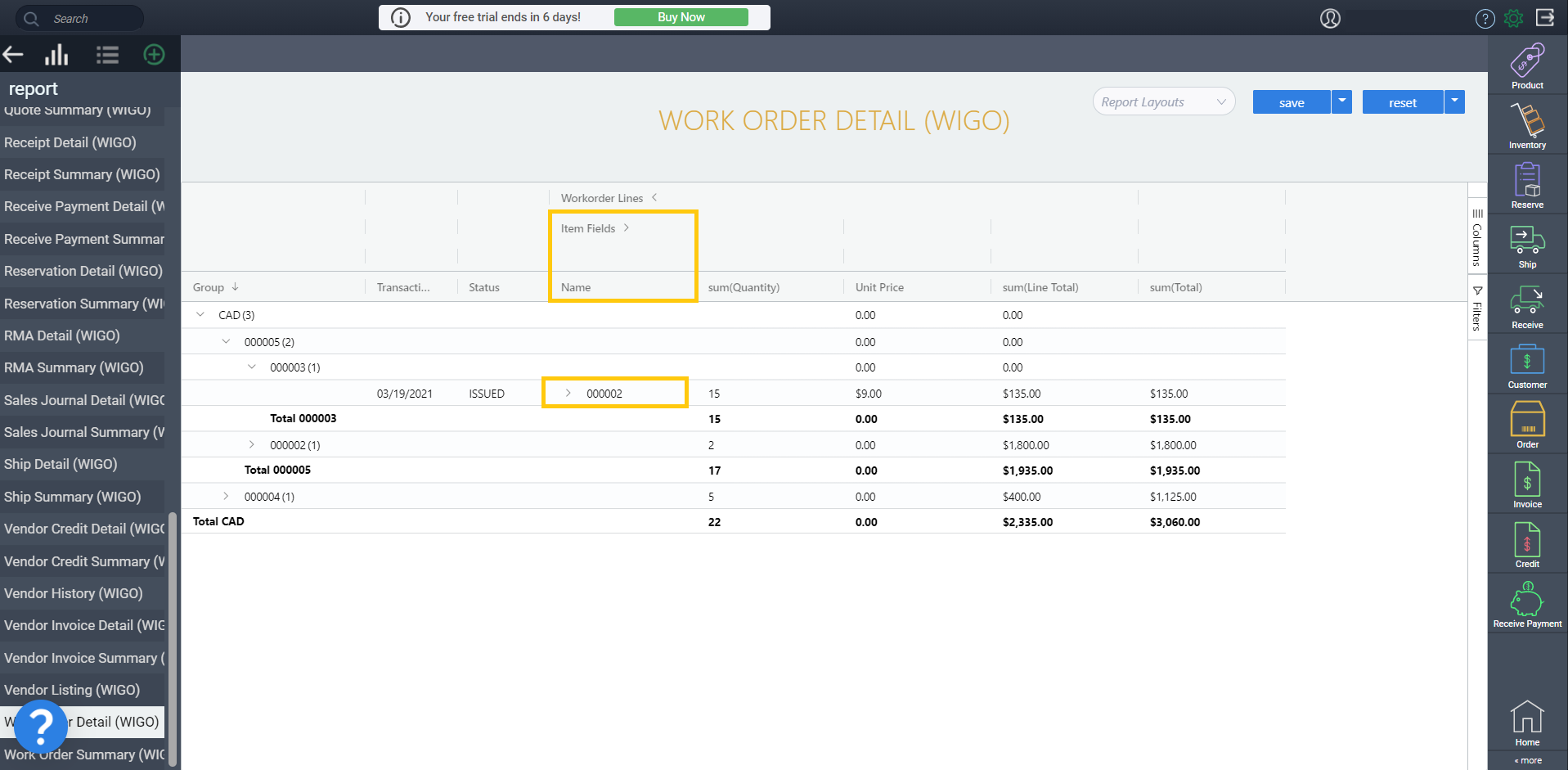1568x770 pixels.
Task: Open Vendor Listing (WIGO) report
Action: tap(82, 690)
